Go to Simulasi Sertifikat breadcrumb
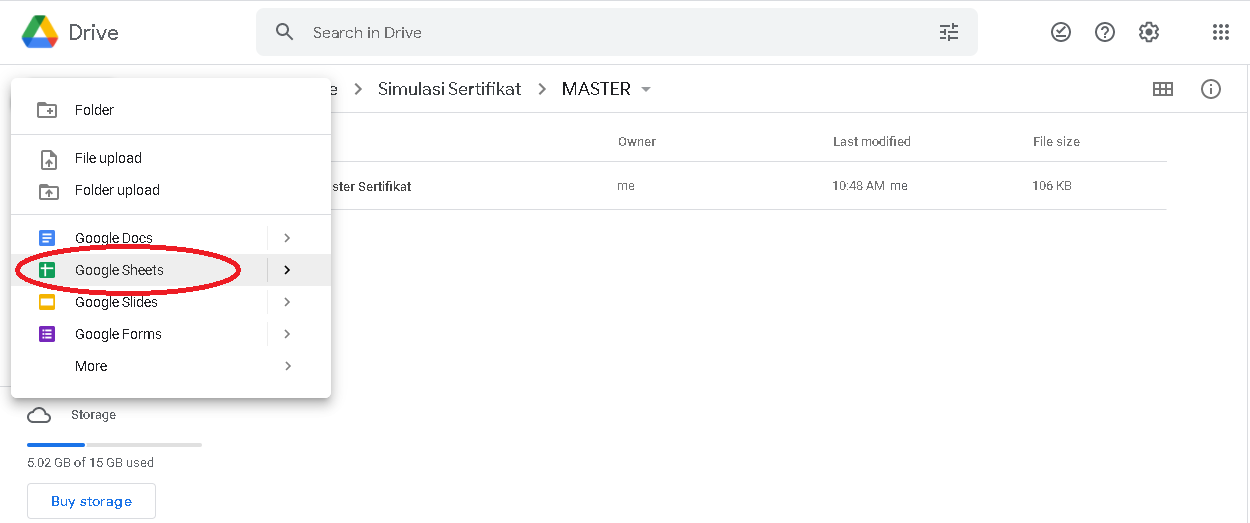The image size is (1250, 523). tap(449, 89)
